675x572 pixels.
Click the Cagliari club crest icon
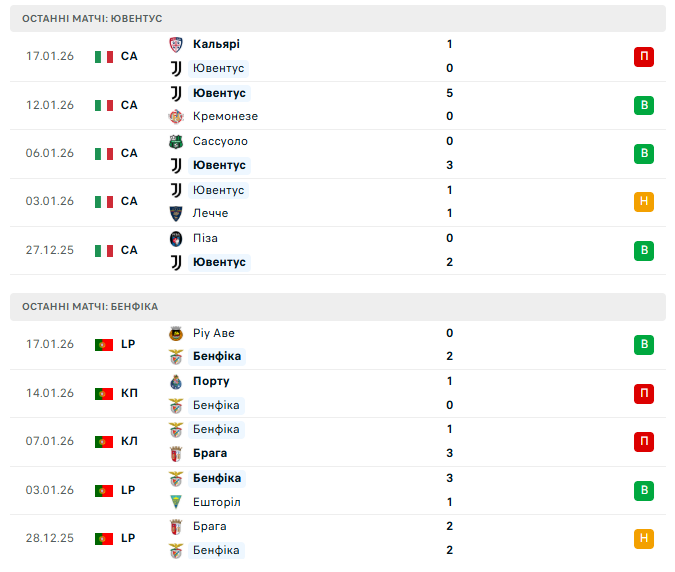click(176, 44)
